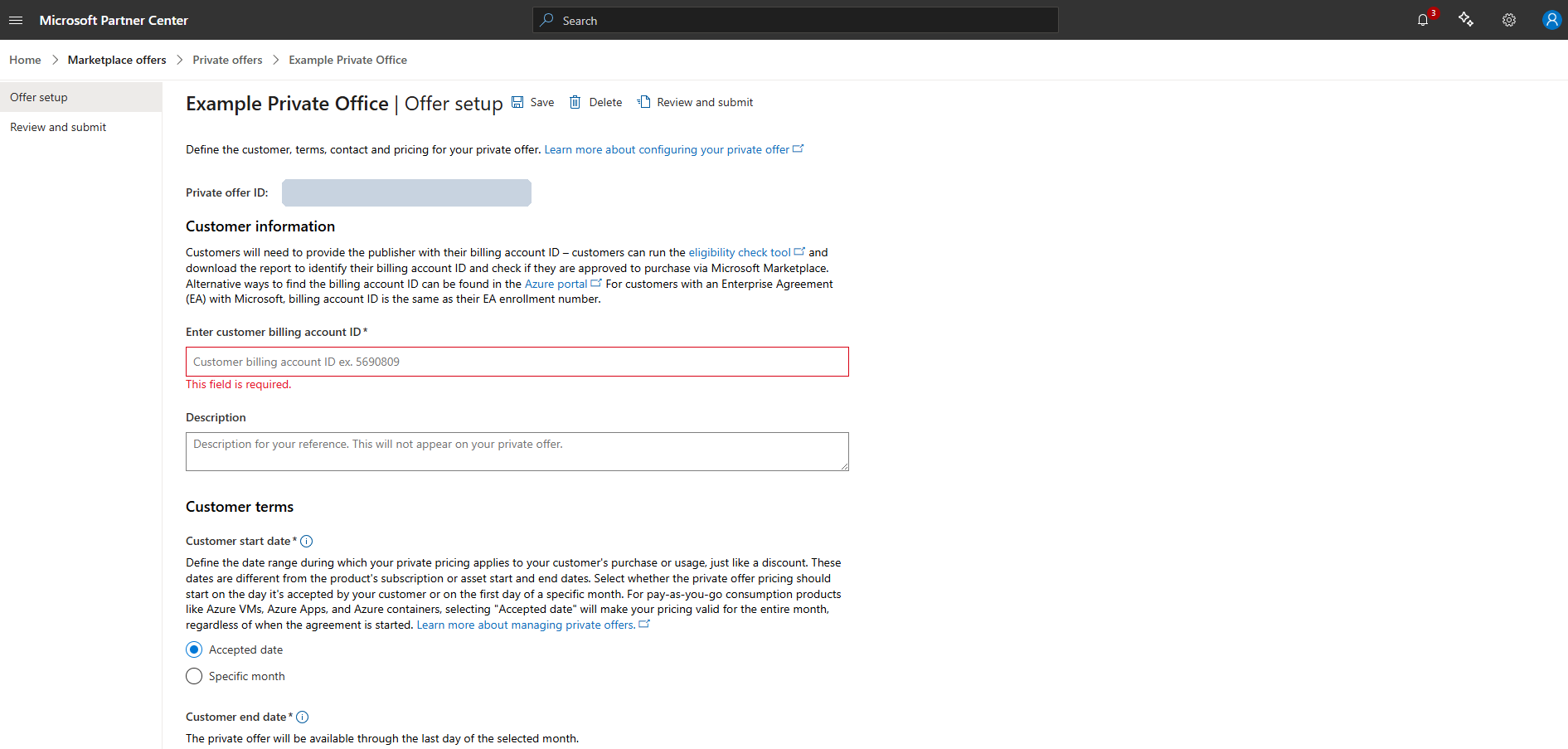The width and height of the screenshot is (1568, 749).
Task: Navigate to Marketplace offers breadcrumb
Action: 117,60
